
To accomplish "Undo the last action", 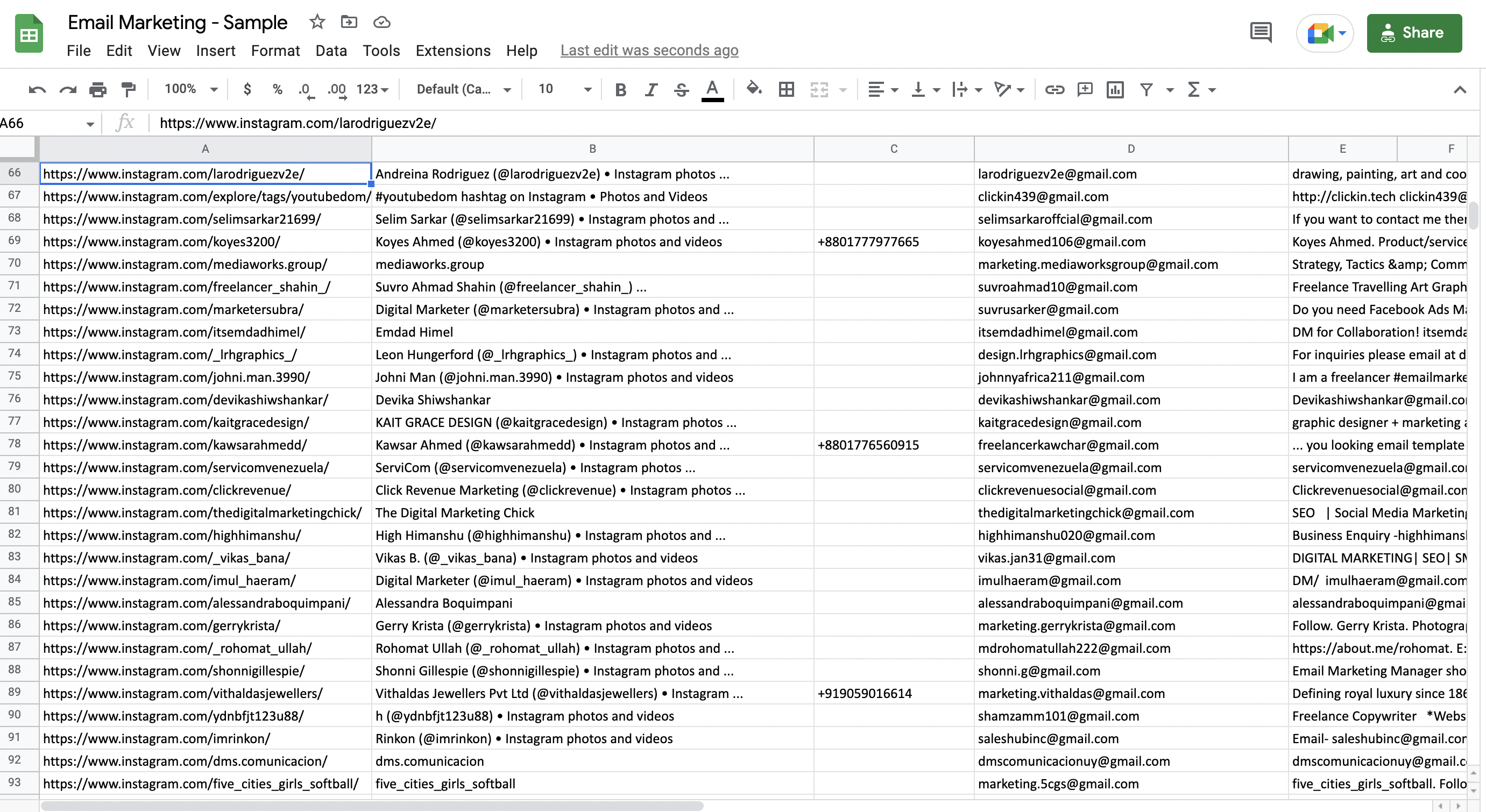I will [38, 89].
